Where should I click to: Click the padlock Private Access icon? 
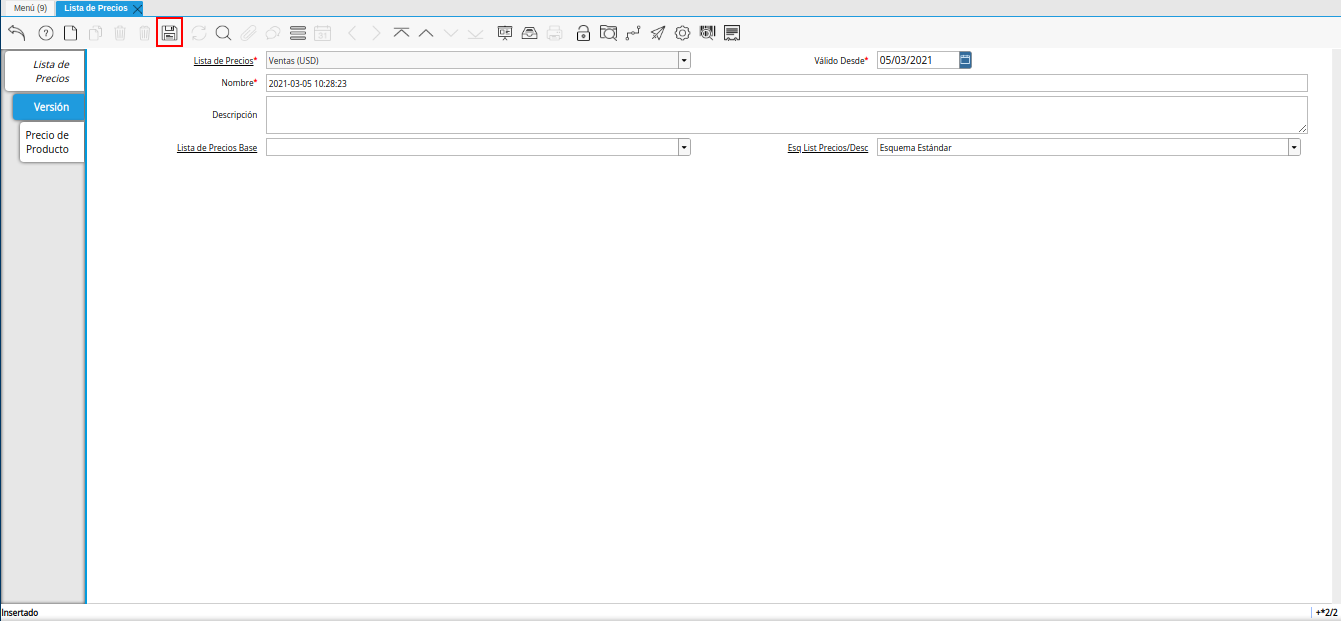[x=583, y=33]
